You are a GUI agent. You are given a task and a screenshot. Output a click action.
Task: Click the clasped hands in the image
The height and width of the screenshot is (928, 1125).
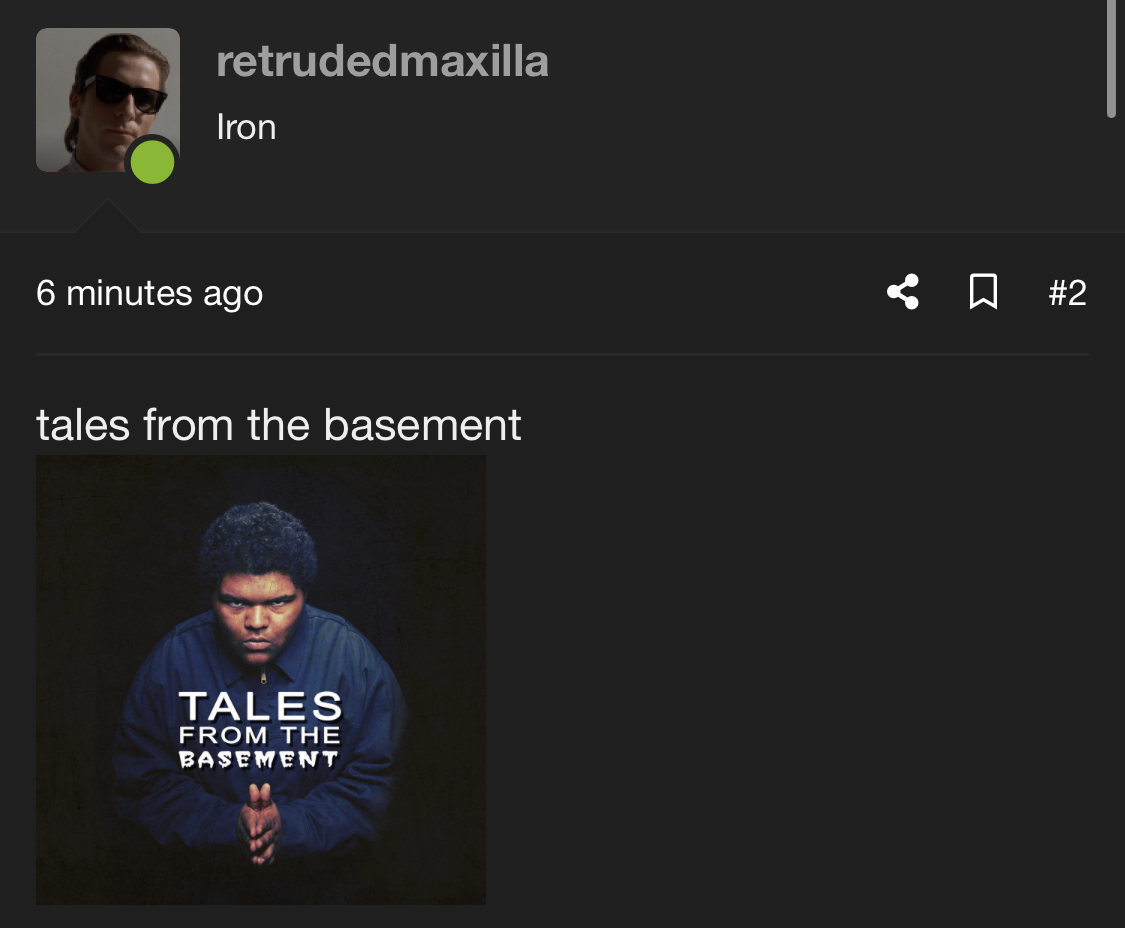(x=258, y=823)
